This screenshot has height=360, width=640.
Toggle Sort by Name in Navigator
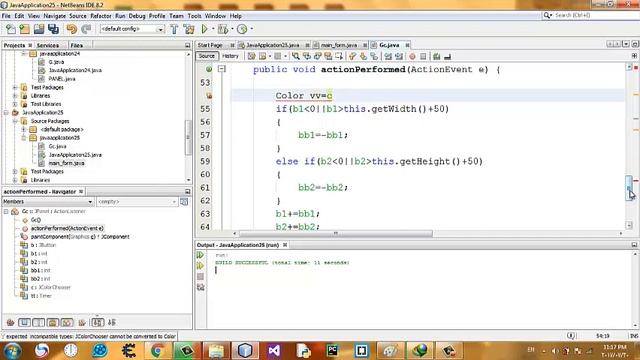[x=97, y=322]
